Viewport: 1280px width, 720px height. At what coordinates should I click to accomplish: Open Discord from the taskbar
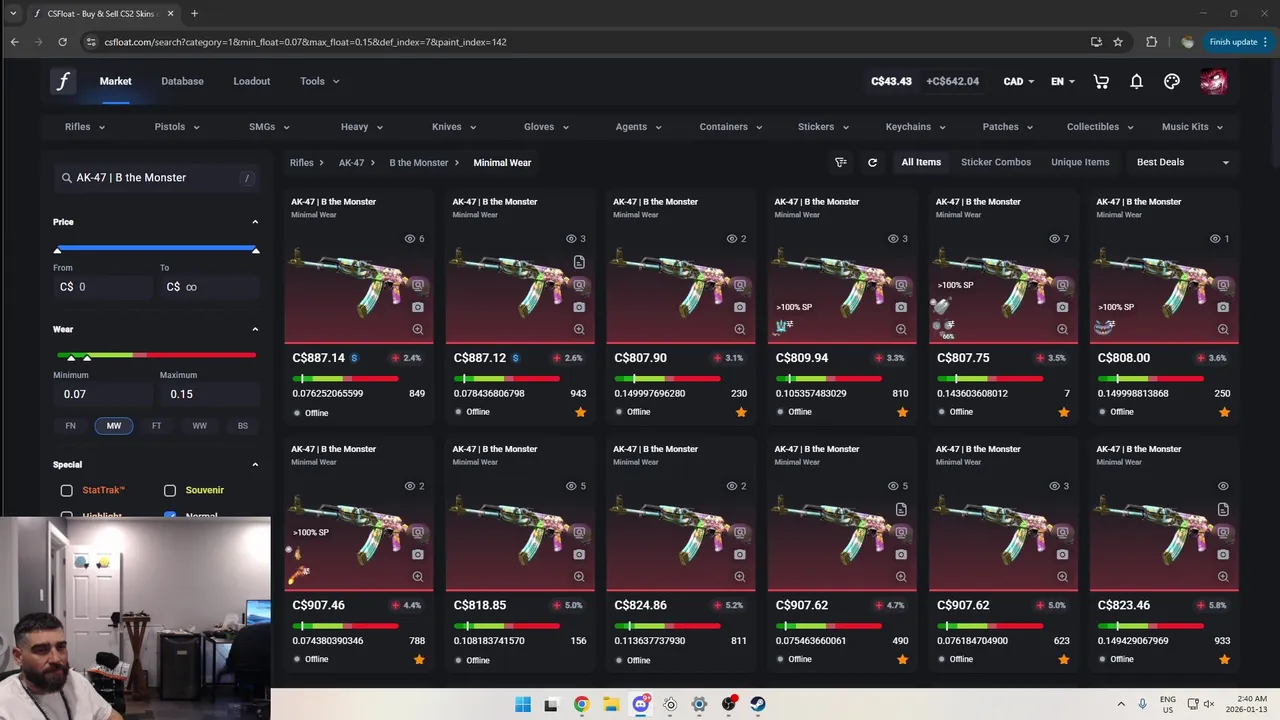(x=641, y=704)
